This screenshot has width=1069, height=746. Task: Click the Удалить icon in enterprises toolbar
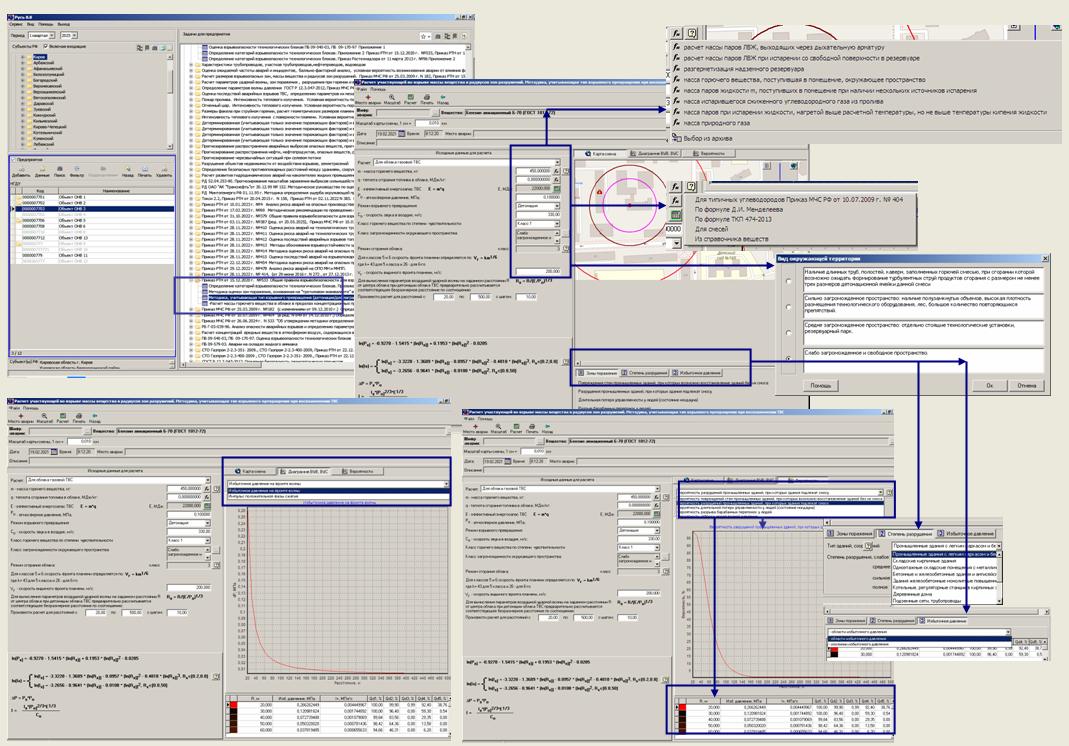[x=163, y=169]
